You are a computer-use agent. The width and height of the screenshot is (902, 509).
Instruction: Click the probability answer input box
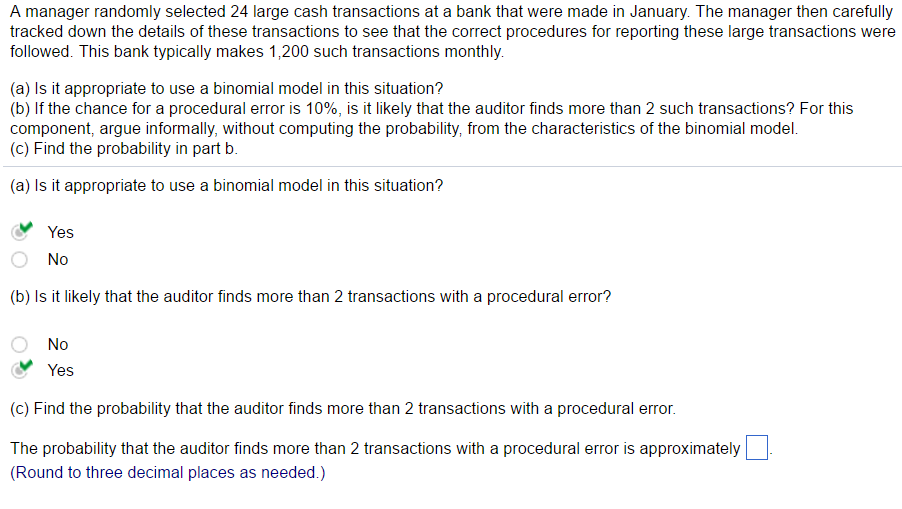[756, 448]
